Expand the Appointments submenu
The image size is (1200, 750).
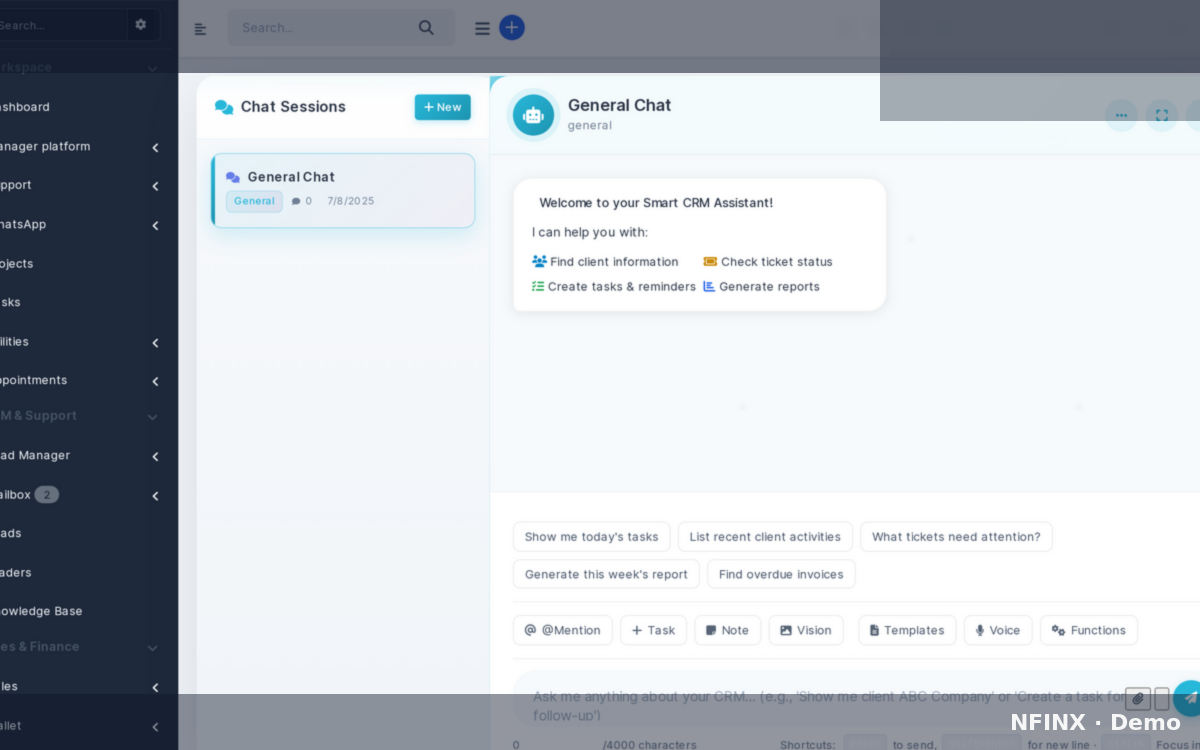tap(155, 381)
